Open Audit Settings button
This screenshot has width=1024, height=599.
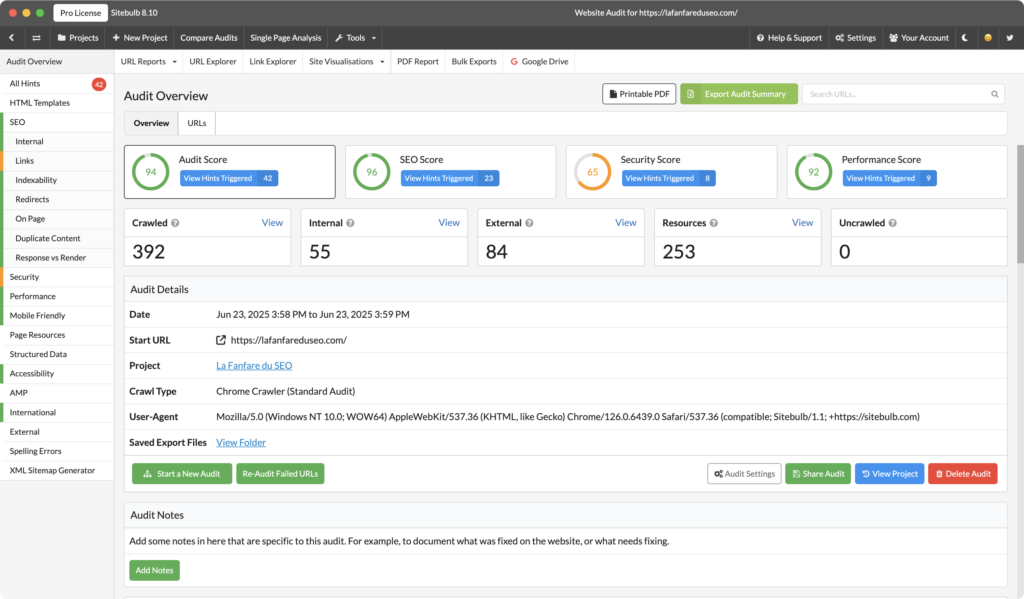[x=744, y=474]
